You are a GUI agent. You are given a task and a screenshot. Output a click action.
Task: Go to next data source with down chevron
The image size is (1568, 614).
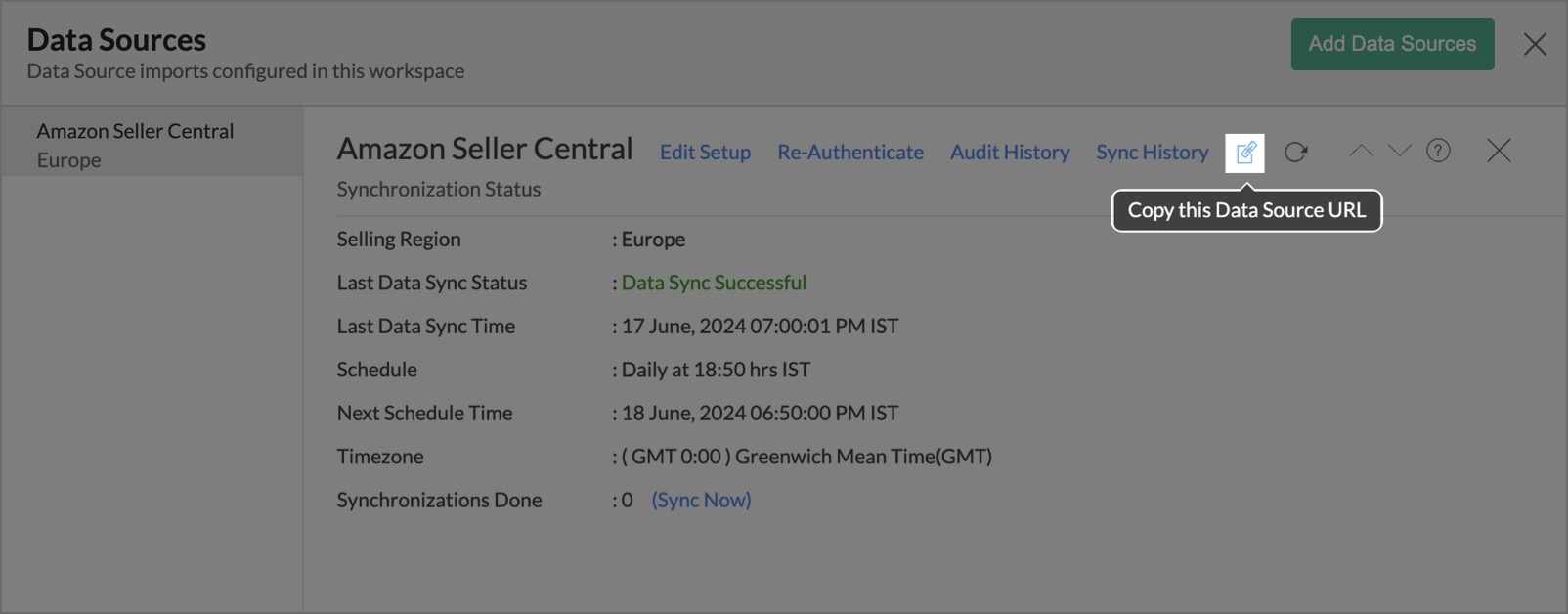pyautogui.click(x=1400, y=151)
